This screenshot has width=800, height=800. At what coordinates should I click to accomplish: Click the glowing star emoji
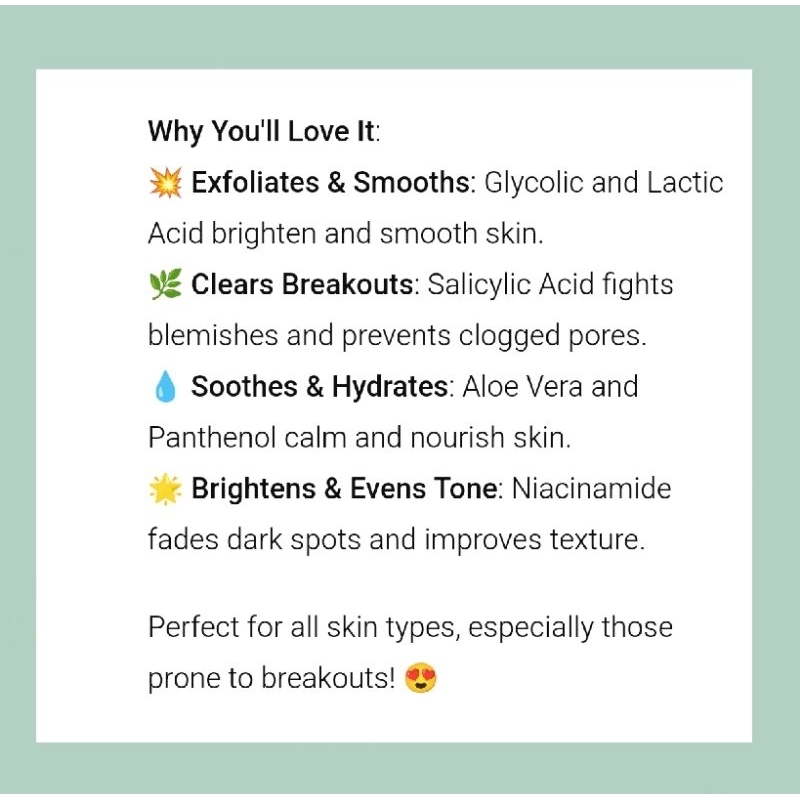(x=164, y=489)
